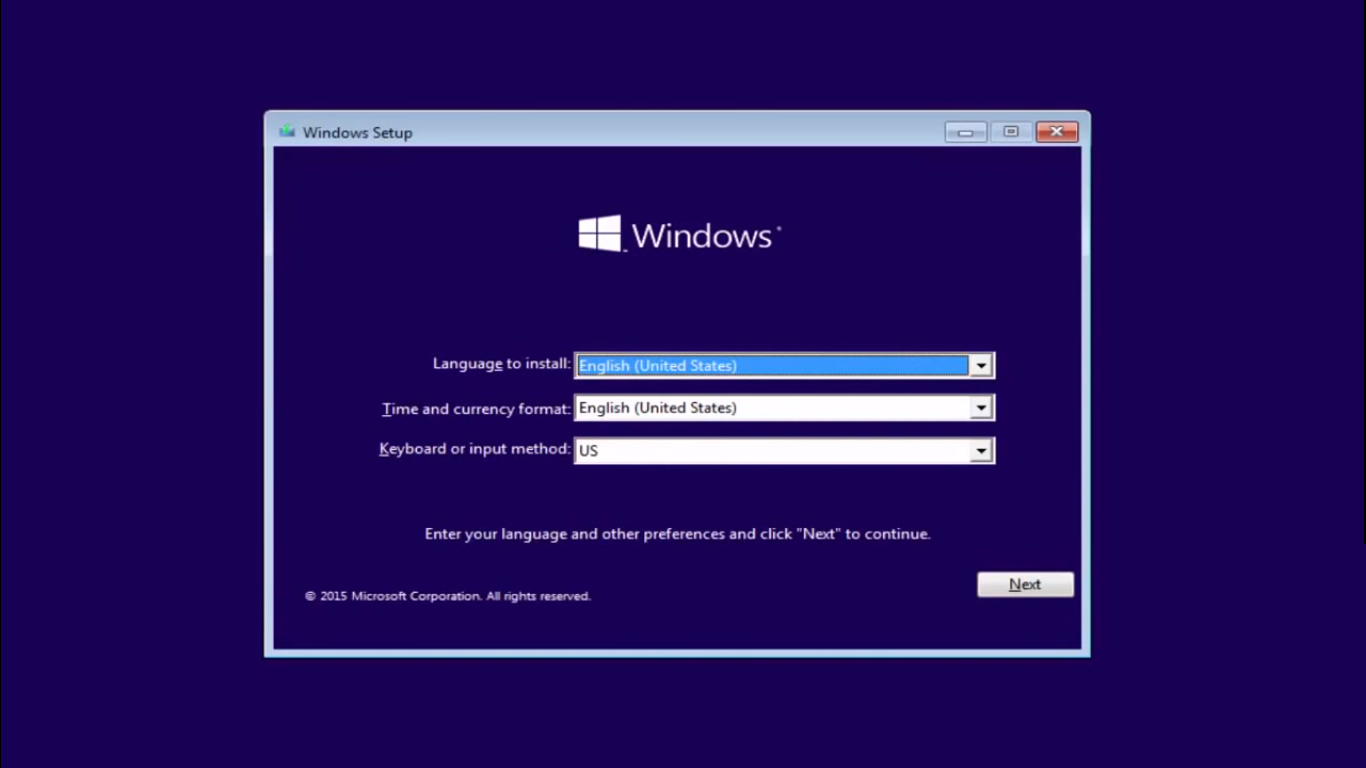Click the US keyboard layout field
Viewport: 1366px width, 768px height.
771,451
